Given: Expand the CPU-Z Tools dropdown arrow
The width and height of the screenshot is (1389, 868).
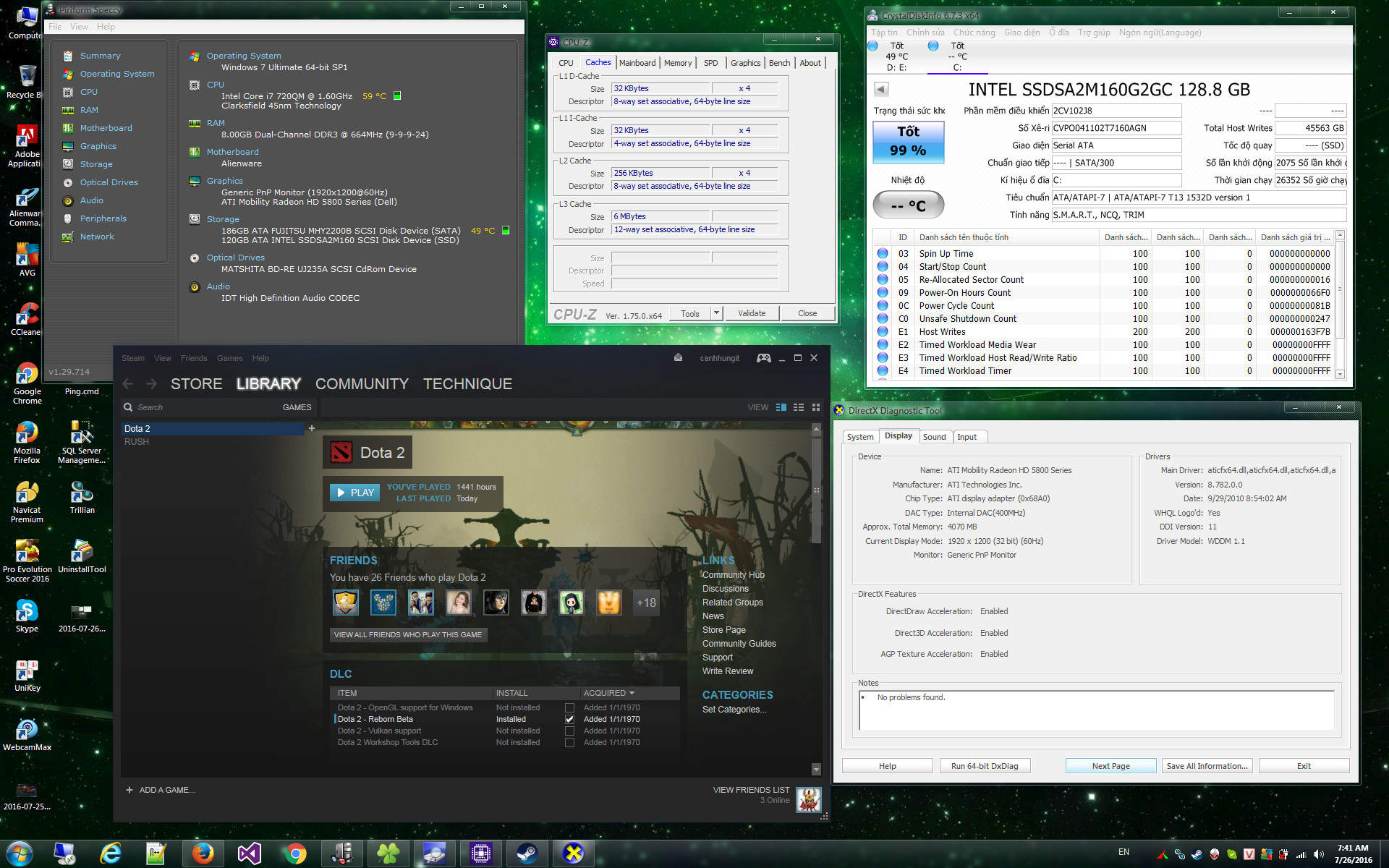Looking at the screenshot, I should point(716,313).
